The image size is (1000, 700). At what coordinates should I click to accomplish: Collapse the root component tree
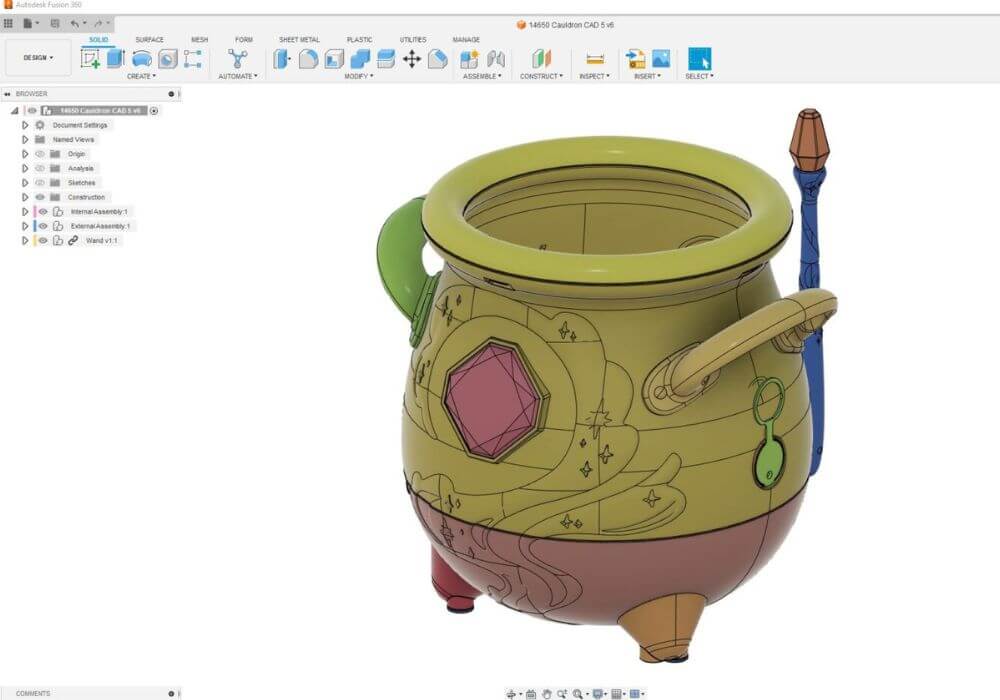pos(15,110)
